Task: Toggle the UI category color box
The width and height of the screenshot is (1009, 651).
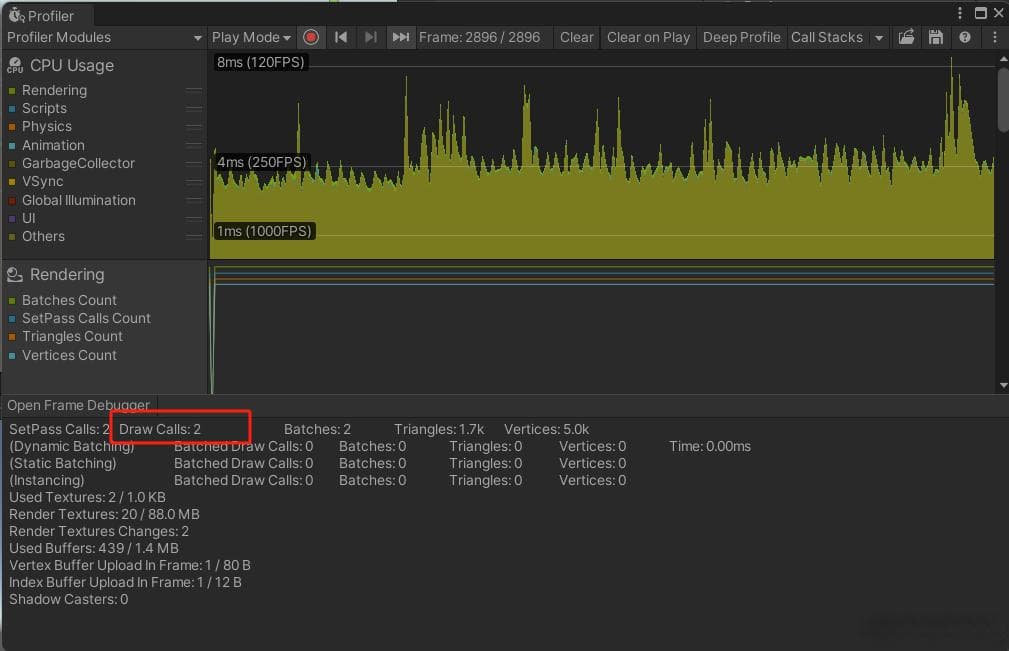Action: tap(12, 219)
